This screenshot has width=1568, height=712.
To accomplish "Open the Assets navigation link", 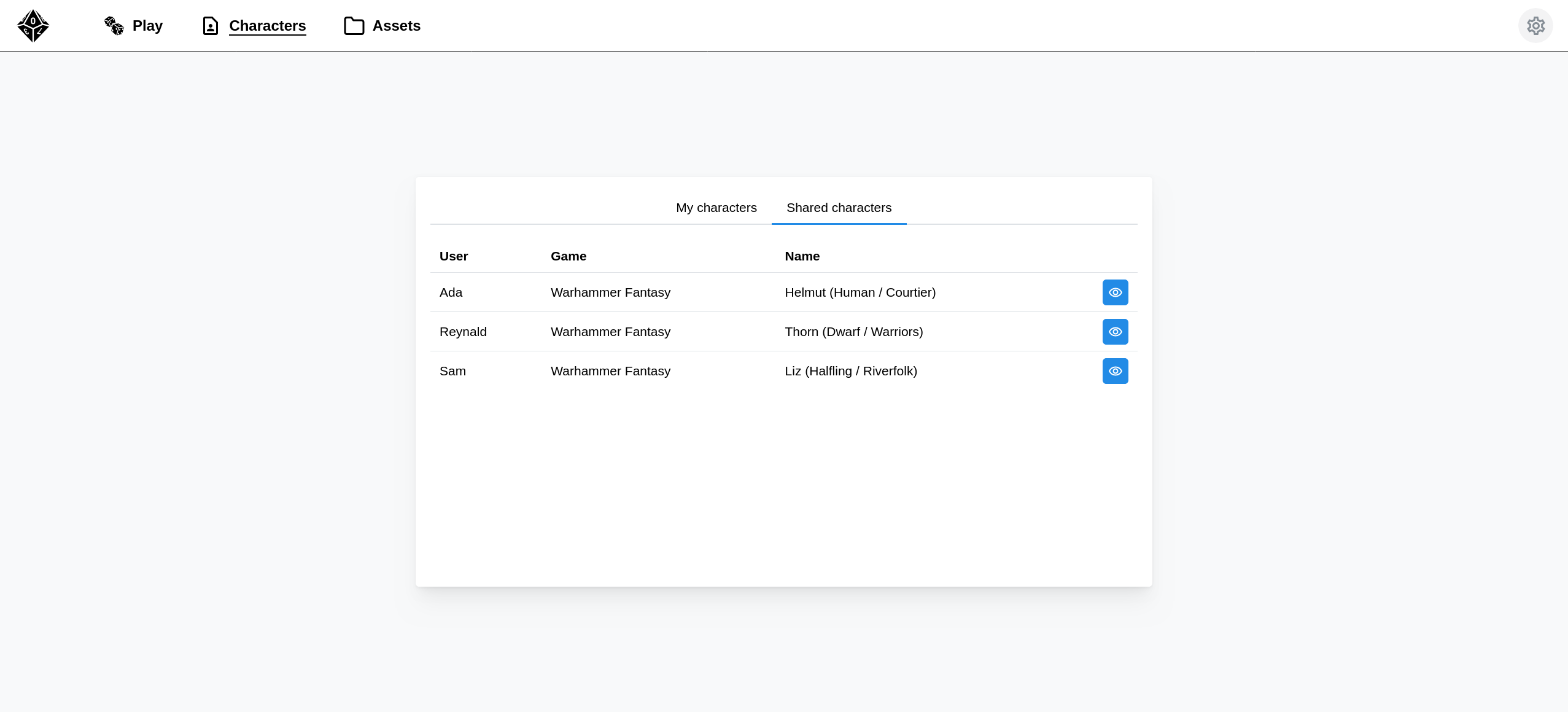I will click(x=396, y=26).
